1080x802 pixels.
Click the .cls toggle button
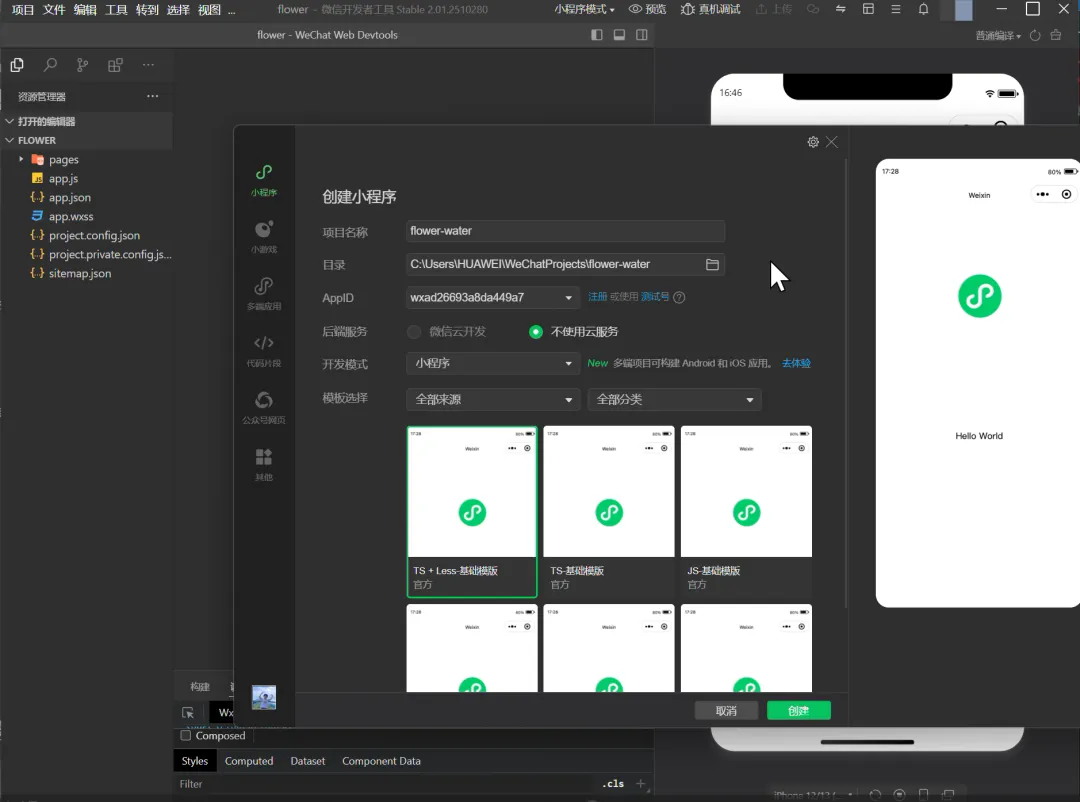point(613,784)
